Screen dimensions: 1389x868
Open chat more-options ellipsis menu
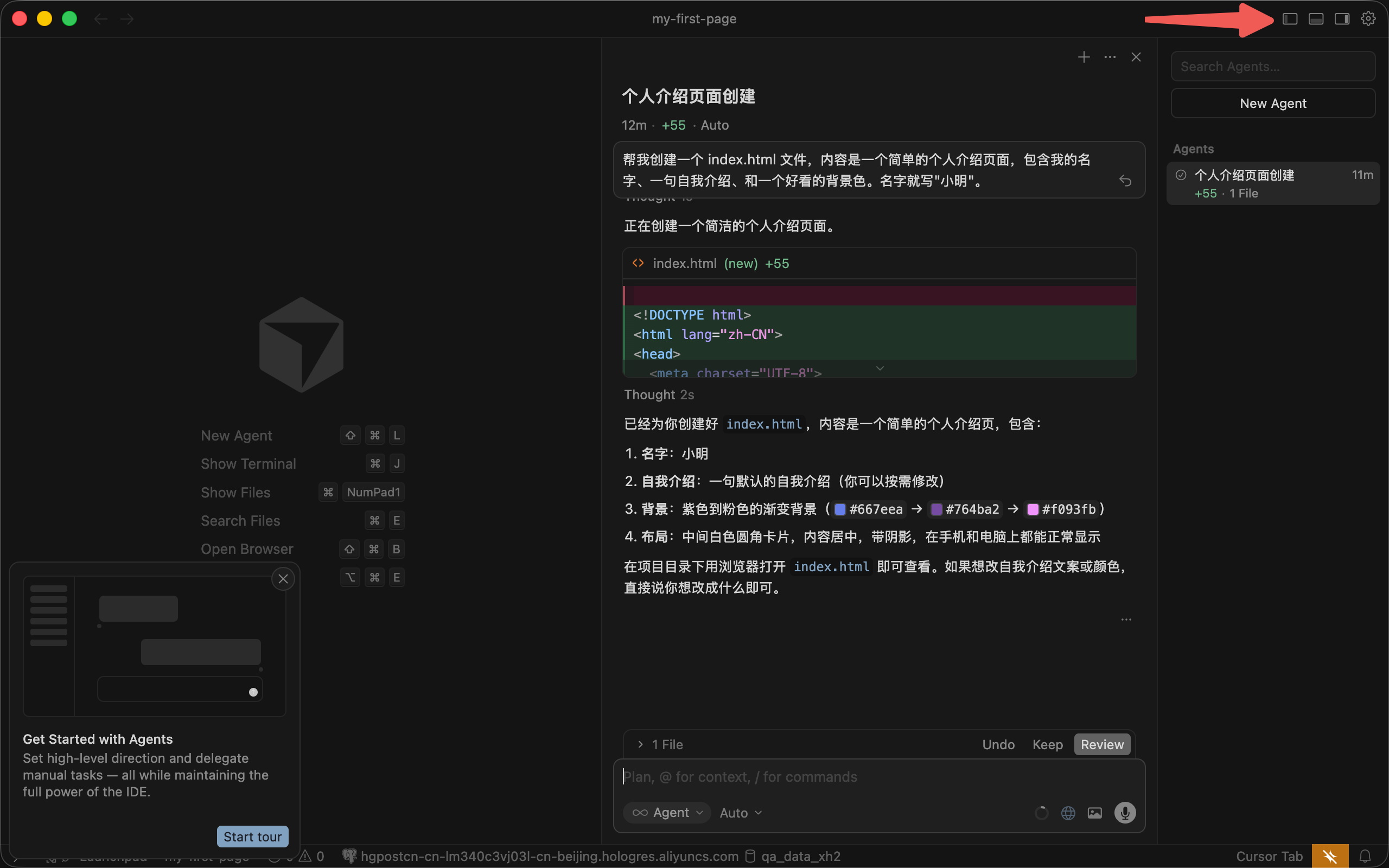[1110, 57]
